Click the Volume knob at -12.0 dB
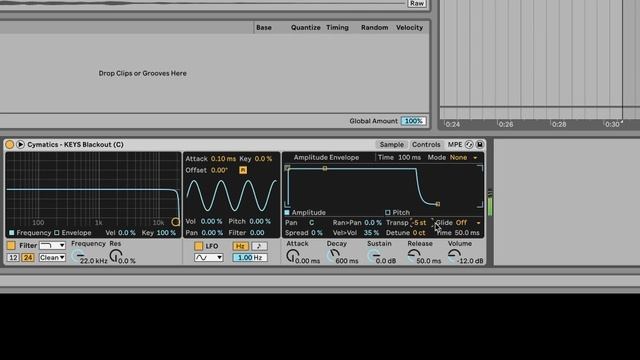 454,256
